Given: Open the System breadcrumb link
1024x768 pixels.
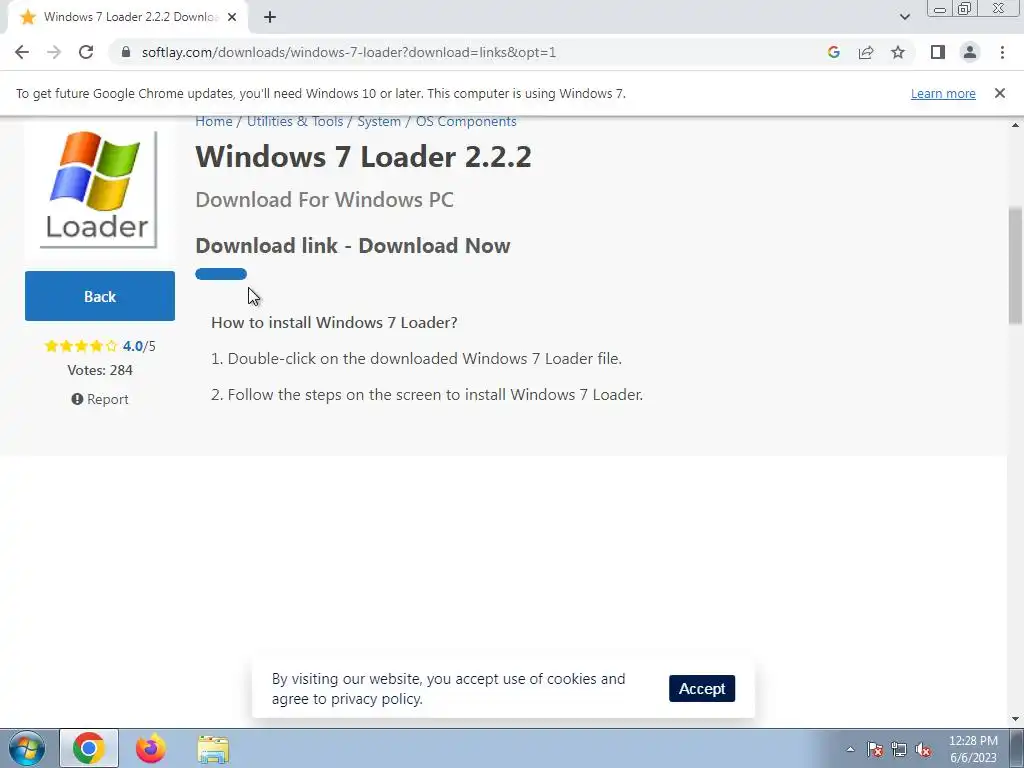Looking at the screenshot, I should (379, 121).
